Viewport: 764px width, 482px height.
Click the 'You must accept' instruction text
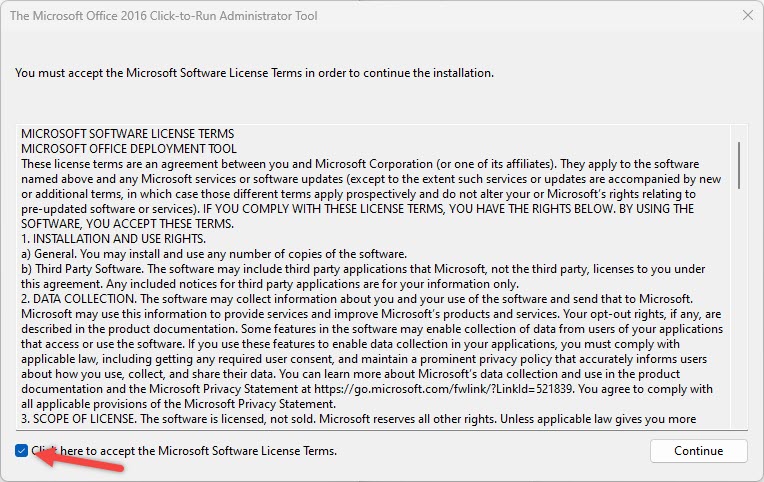254,73
